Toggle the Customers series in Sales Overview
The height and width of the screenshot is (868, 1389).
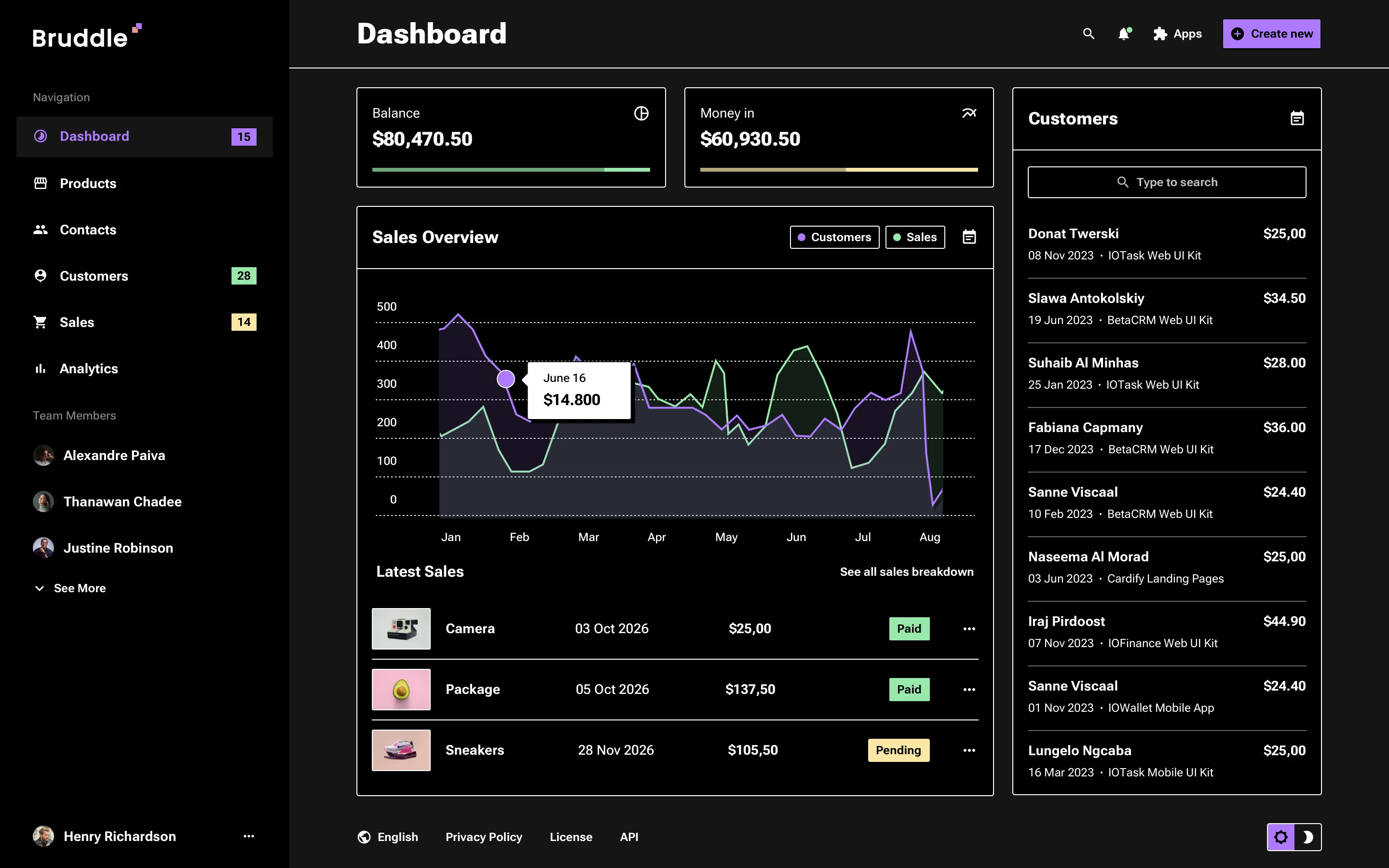click(834, 236)
